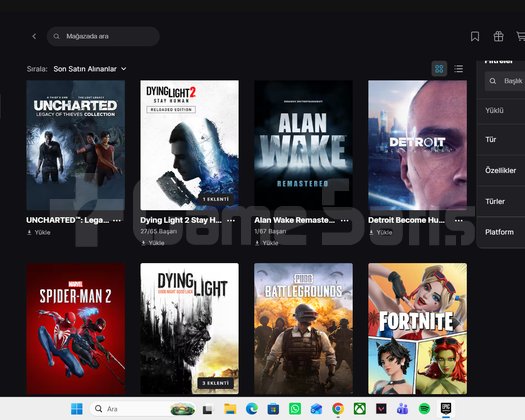
Task: Switch to grid view layout
Action: (439, 69)
